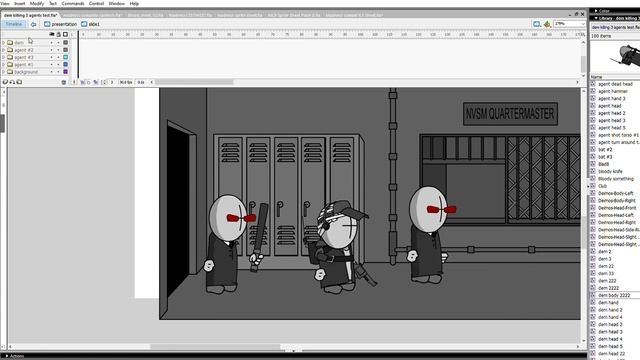Collapse the Library panel
Image resolution: width=640 pixels, height=360 pixels.
(x=596, y=18)
